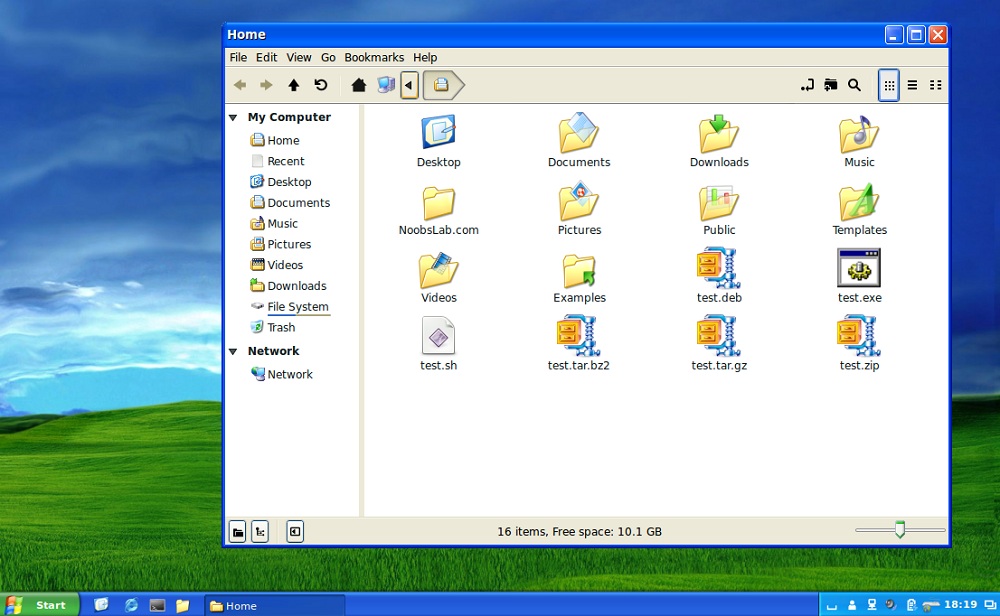
Task: Open Trash from the sidebar
Action: (280, 327)
